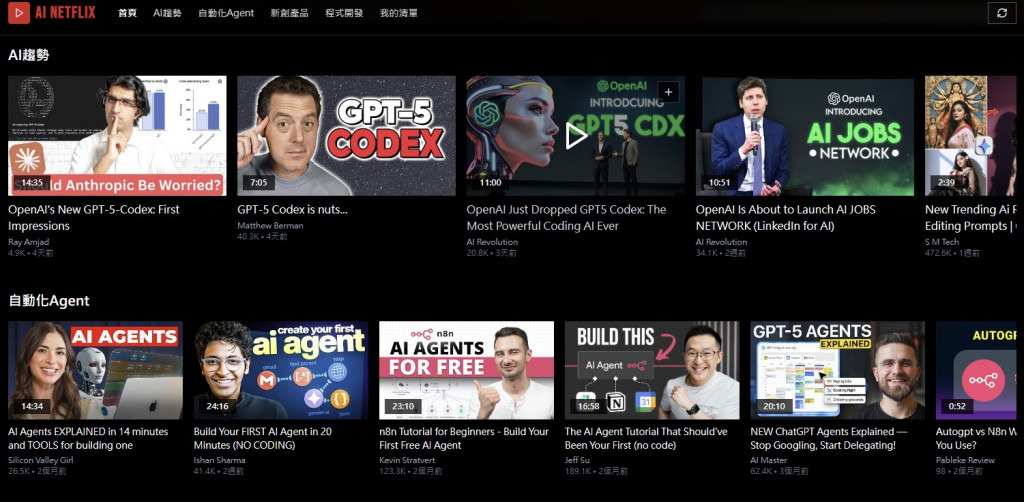
Task: Click title 'OpenAI Is About to Launch AI JOBS NETWORK'
Action: click(x=786, y=217)
